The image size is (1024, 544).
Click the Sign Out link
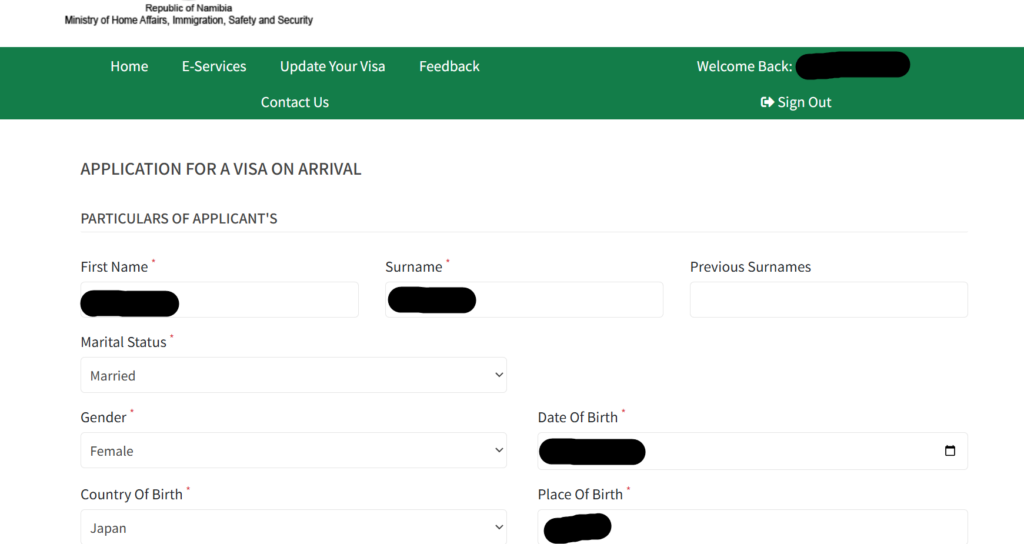pos(804,102)
